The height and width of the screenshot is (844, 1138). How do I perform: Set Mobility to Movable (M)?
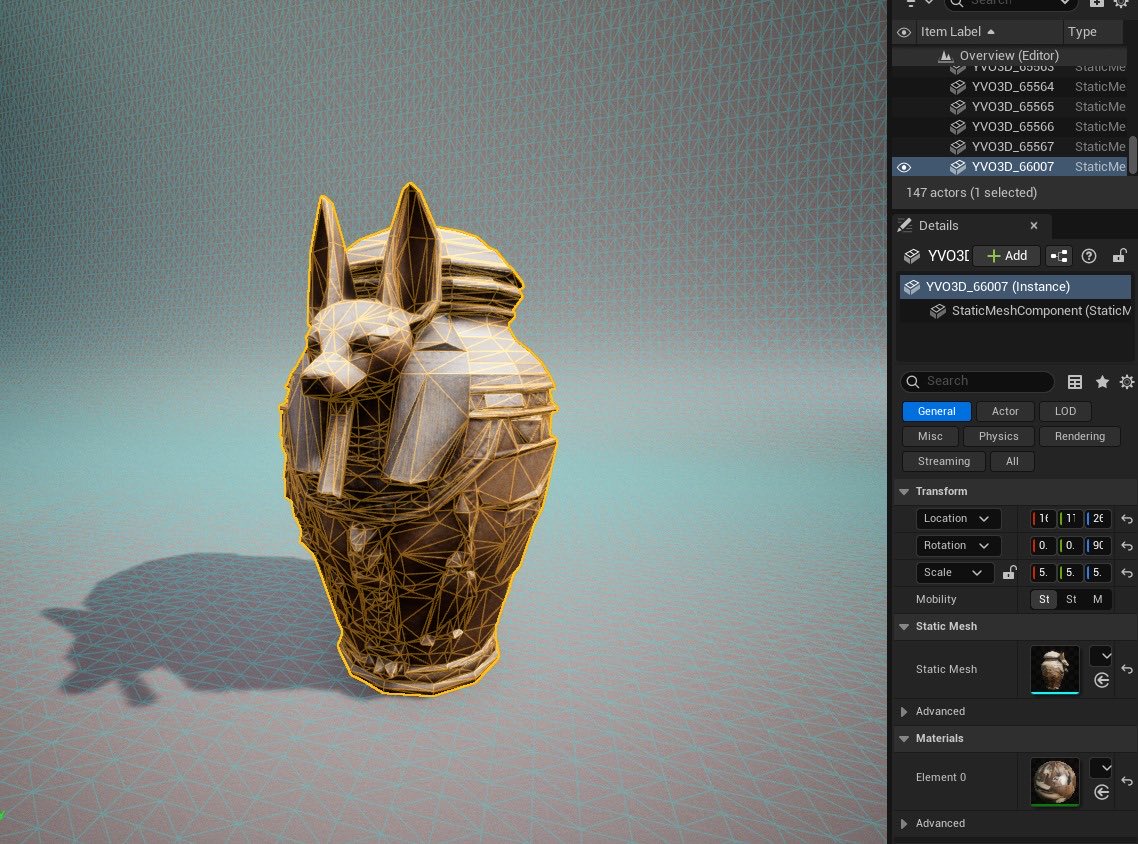(x=1097, y=599)
